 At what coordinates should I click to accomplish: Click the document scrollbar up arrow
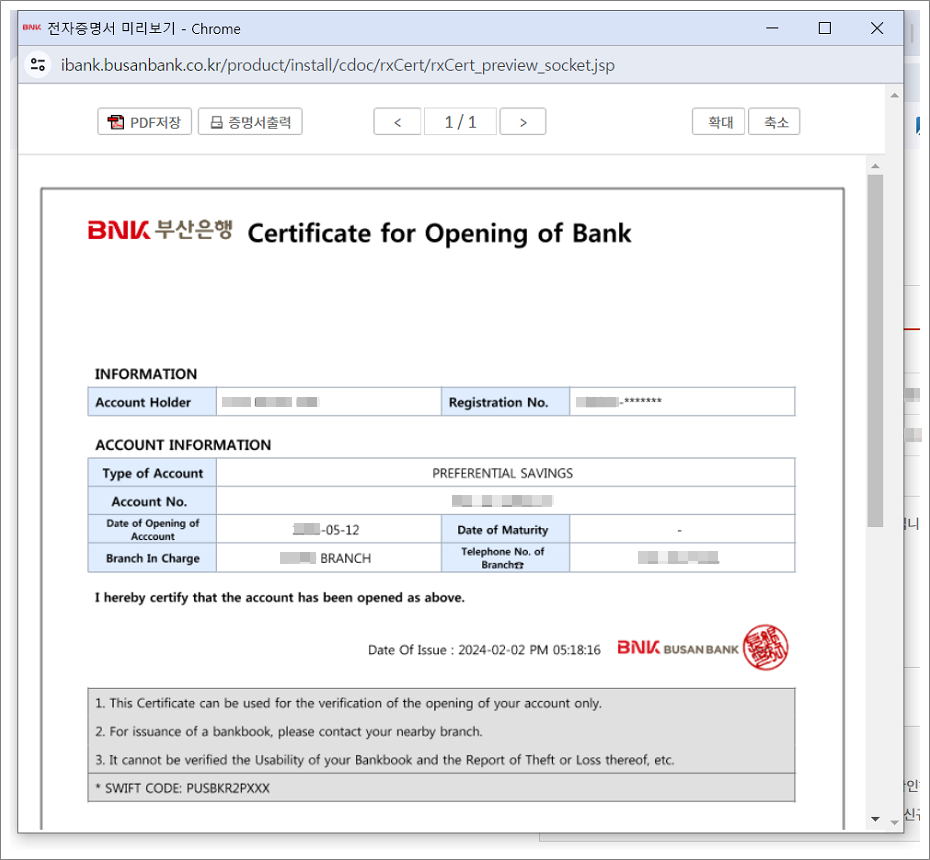[x=875, y=166]
